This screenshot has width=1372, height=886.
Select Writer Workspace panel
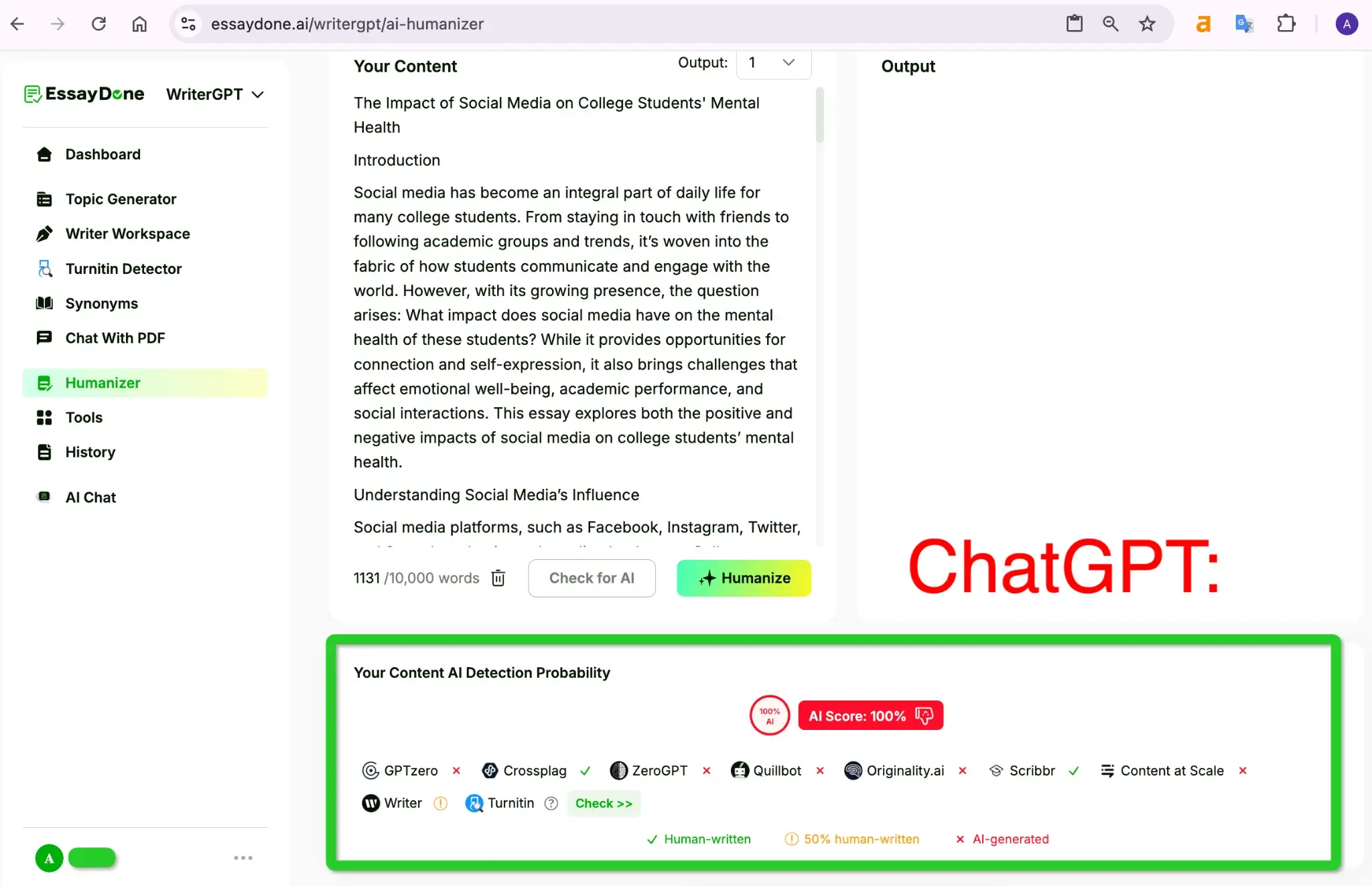pyautogui.click(x=127, y=232)
